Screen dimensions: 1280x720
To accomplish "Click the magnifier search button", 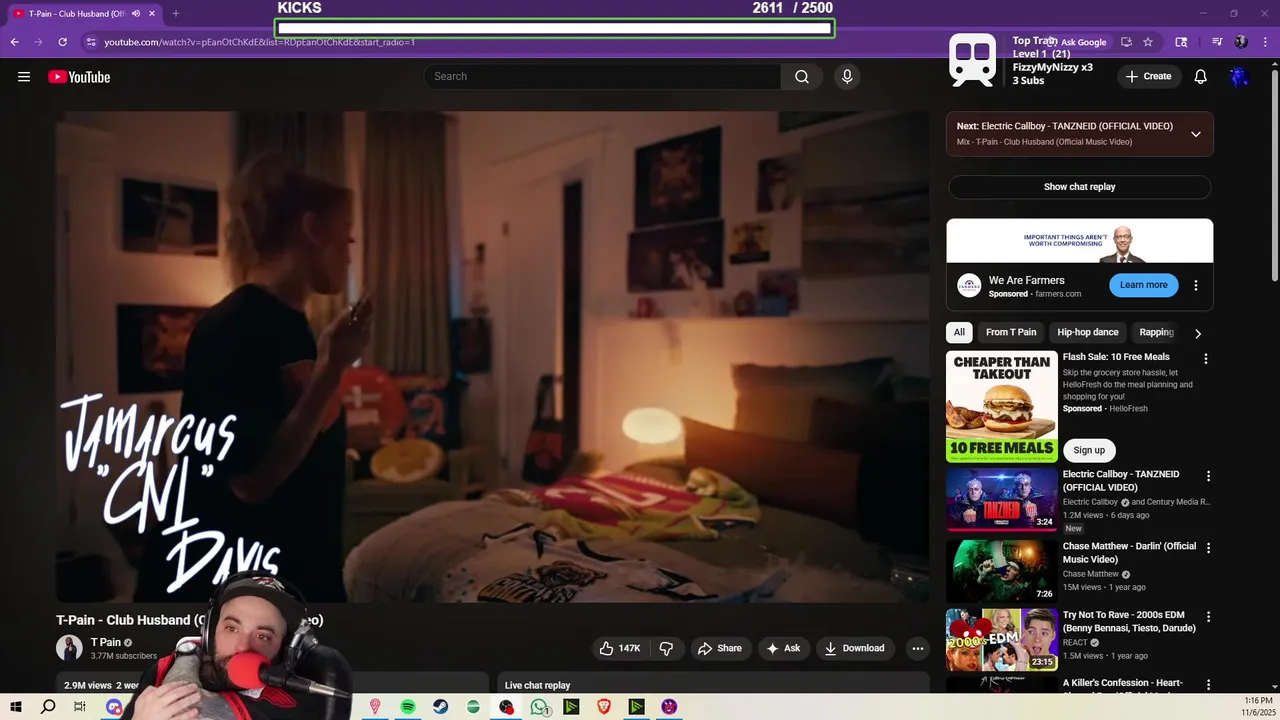I will click(x=802, y=77).
